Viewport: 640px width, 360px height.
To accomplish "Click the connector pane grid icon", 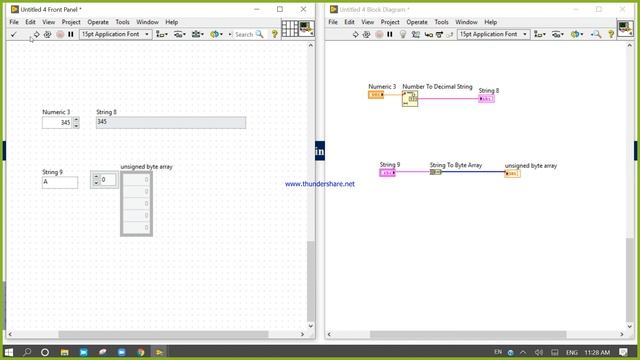I will 289,29.
